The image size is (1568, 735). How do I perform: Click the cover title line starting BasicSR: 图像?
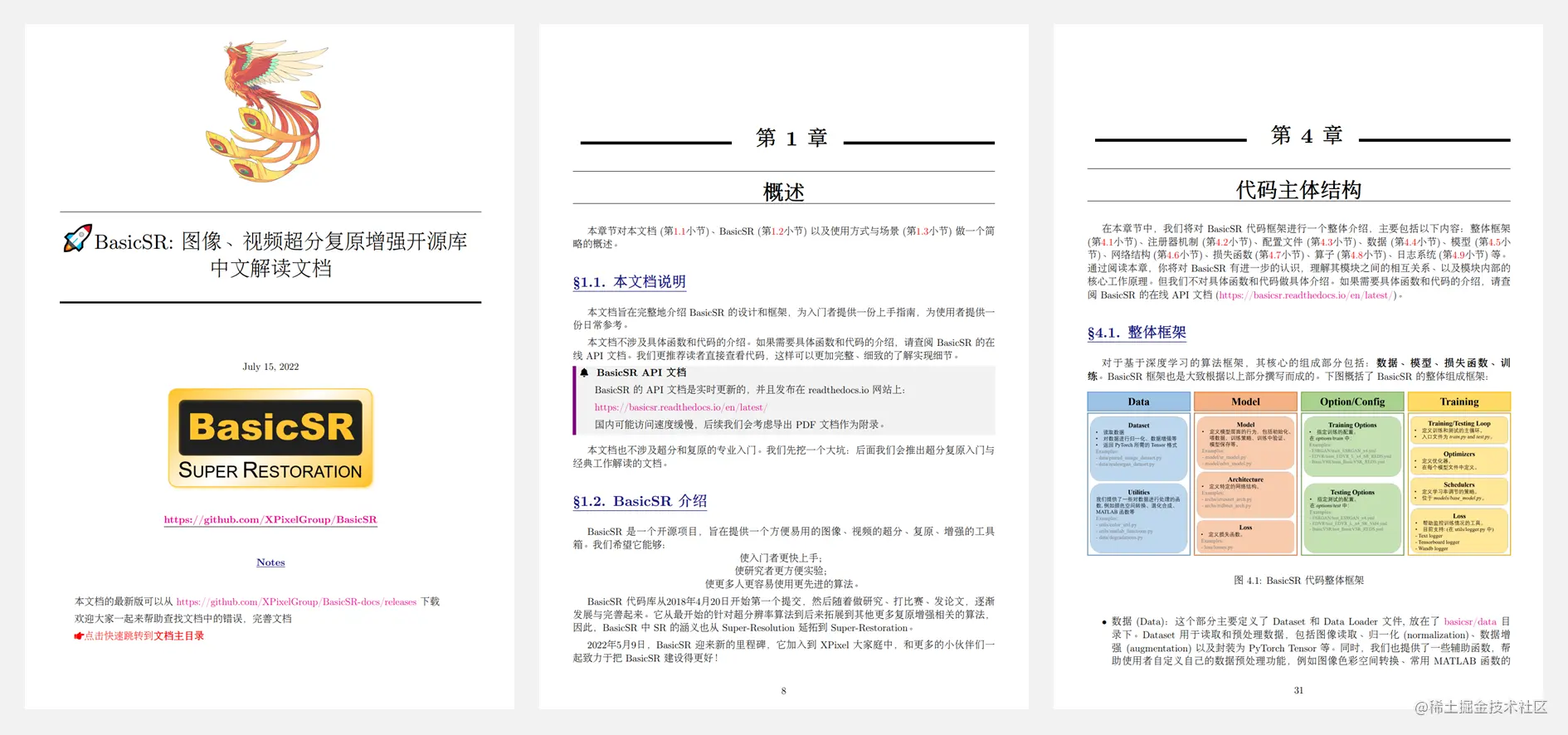280,241
